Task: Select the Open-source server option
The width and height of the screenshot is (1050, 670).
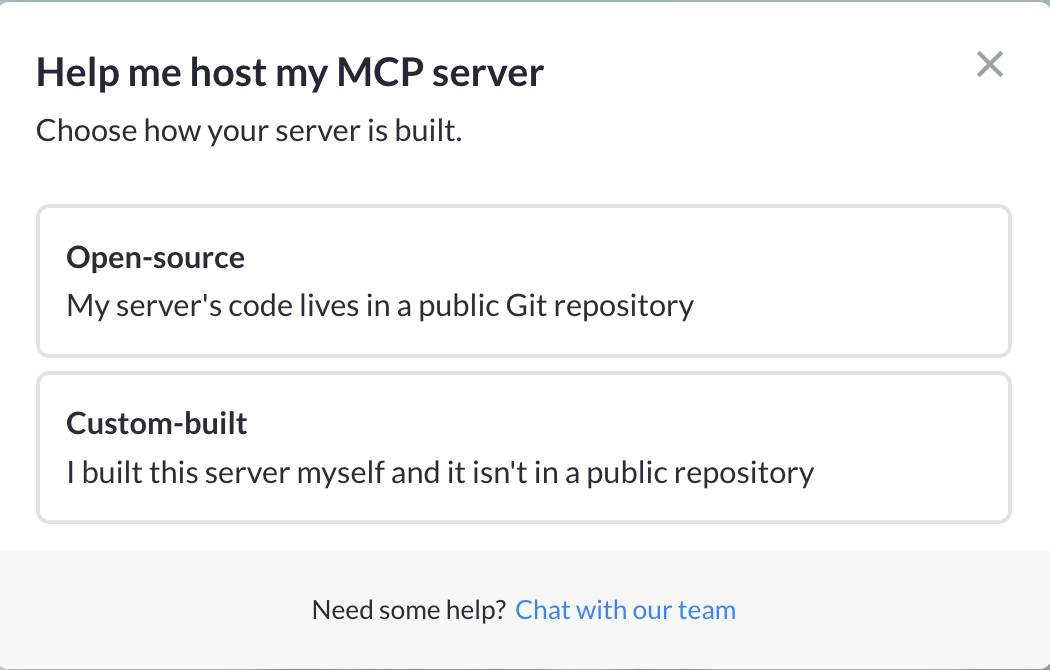Action: 524,281
